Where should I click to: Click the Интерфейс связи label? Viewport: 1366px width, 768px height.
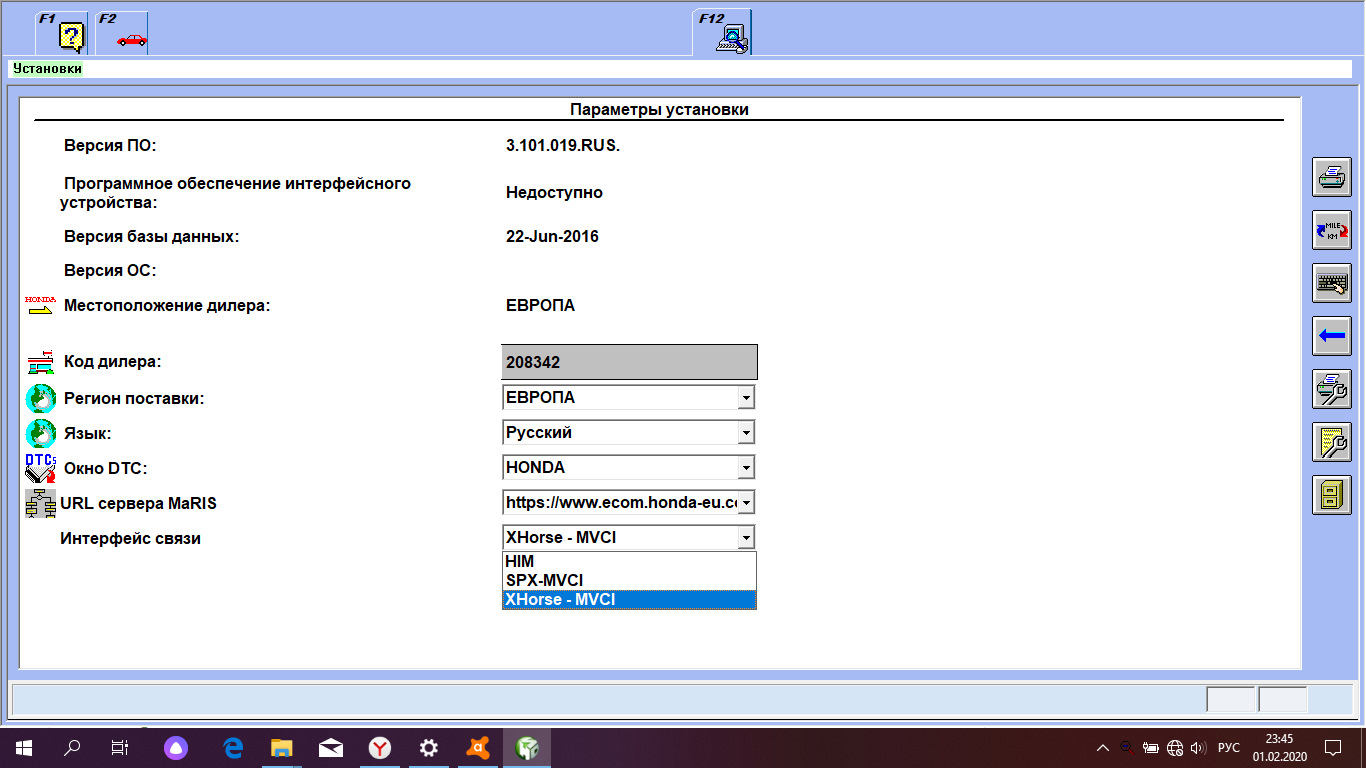click(x=130, y=538)
